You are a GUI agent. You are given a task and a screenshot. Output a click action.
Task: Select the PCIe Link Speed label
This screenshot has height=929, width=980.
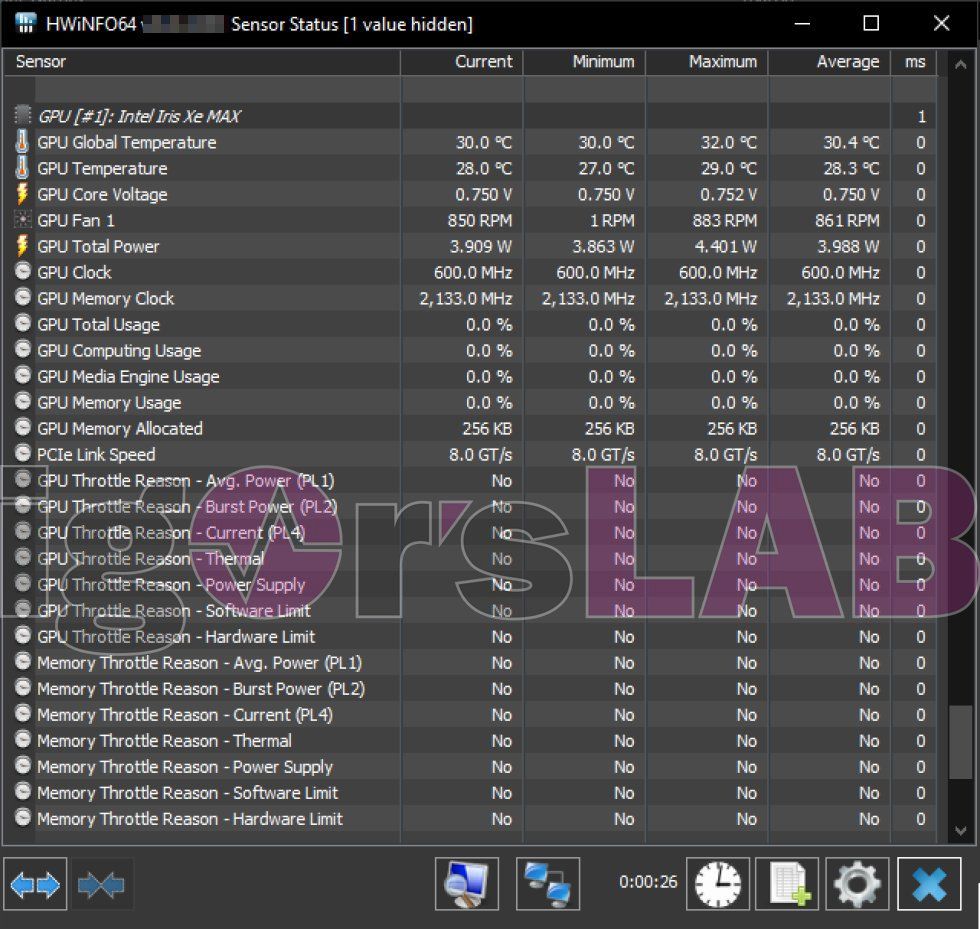coord(96,454)
